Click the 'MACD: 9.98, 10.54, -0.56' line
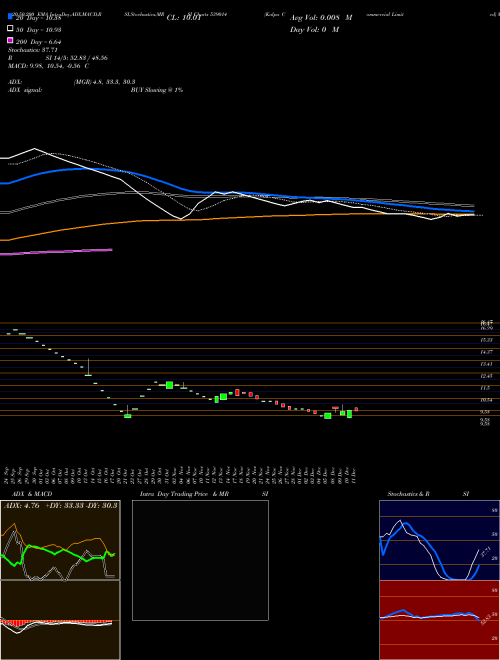The image size is (500, 660). (48, 66)
